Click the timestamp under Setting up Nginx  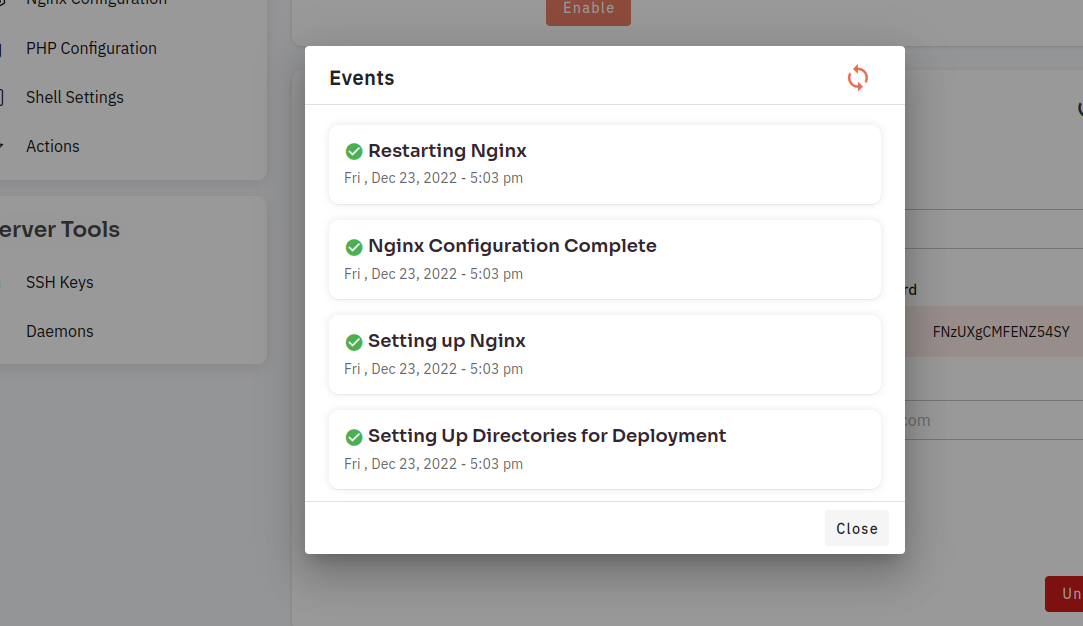(433, 369)
